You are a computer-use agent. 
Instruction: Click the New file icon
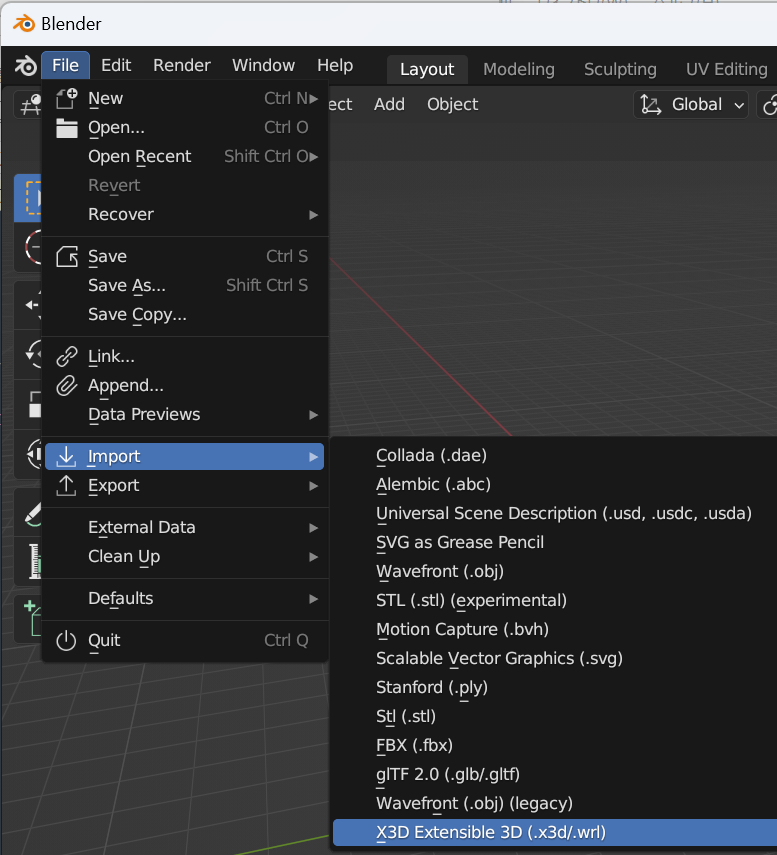(67, 99)
